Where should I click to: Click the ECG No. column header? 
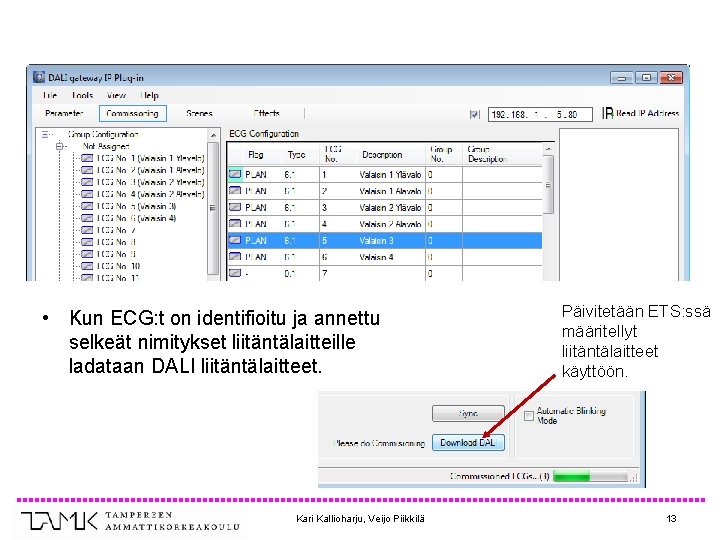pos(333,154)
